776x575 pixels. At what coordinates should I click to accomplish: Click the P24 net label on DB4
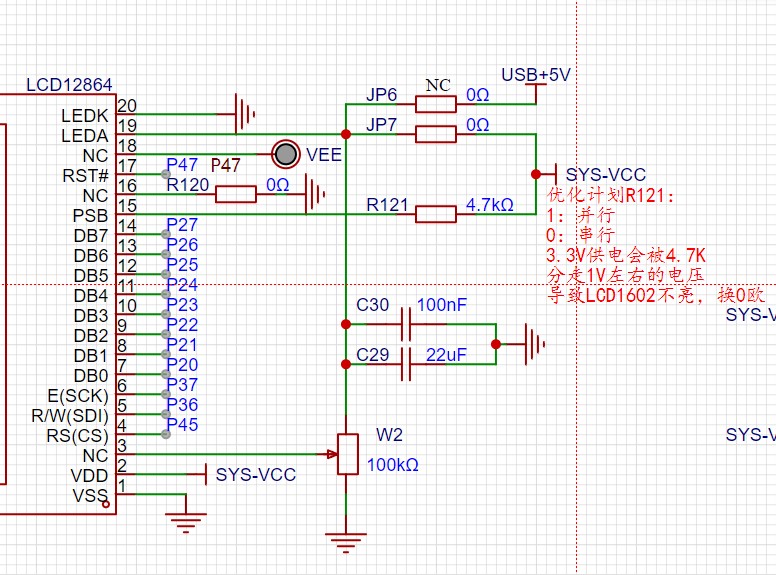point(182,285)
